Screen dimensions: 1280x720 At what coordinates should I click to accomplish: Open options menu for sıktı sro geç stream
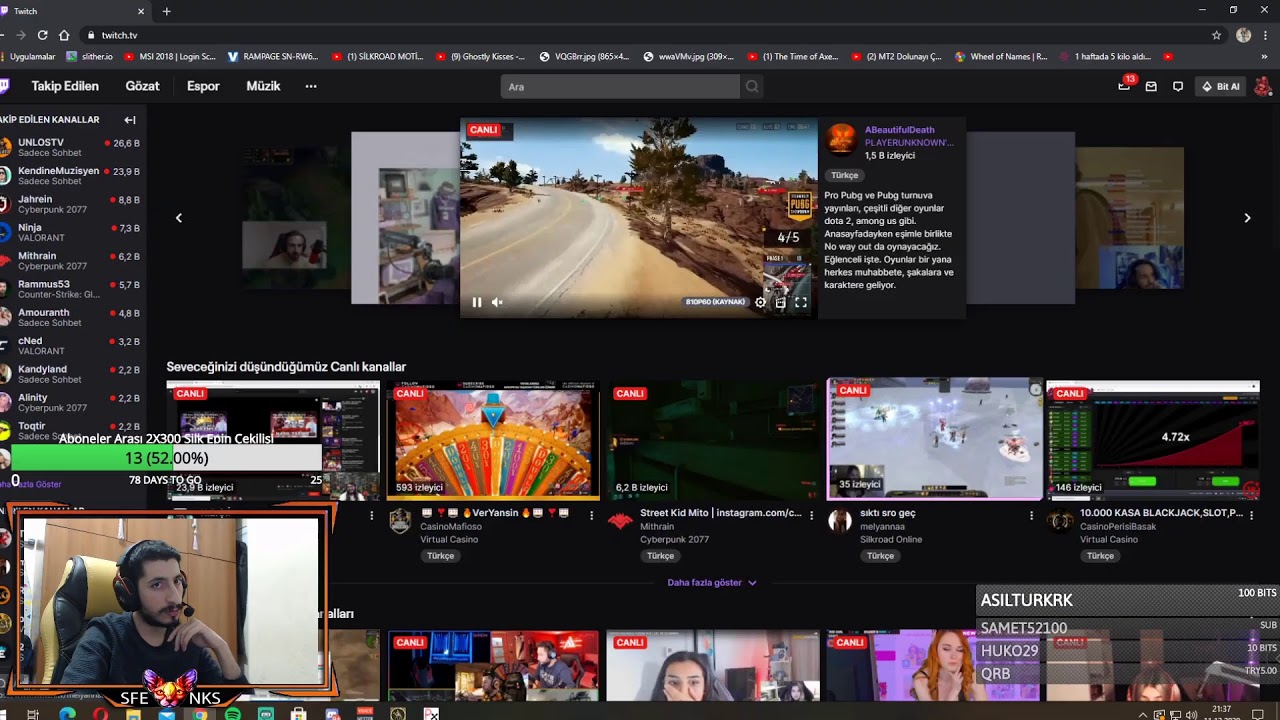click(1031, 515)
